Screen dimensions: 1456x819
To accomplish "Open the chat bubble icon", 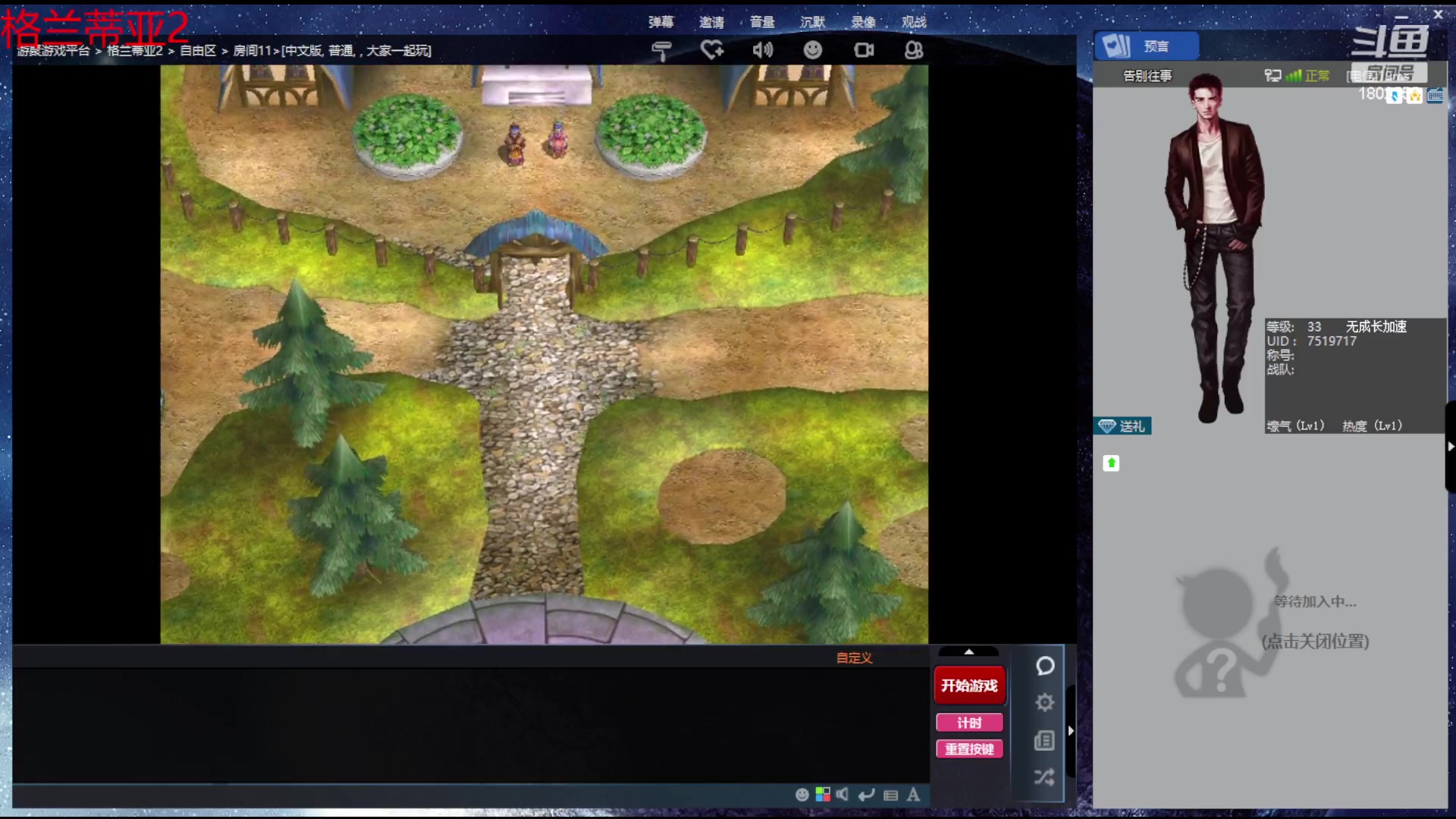I will pos(1045,666).
